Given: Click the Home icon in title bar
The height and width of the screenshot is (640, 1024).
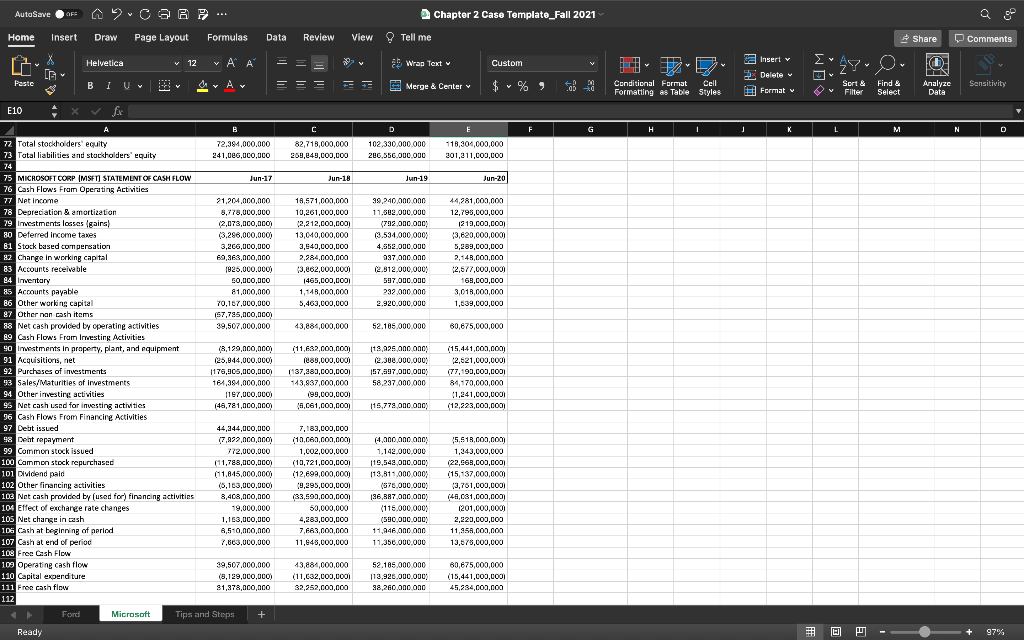Looking at the screenshot, I should [x=97, y=14].
